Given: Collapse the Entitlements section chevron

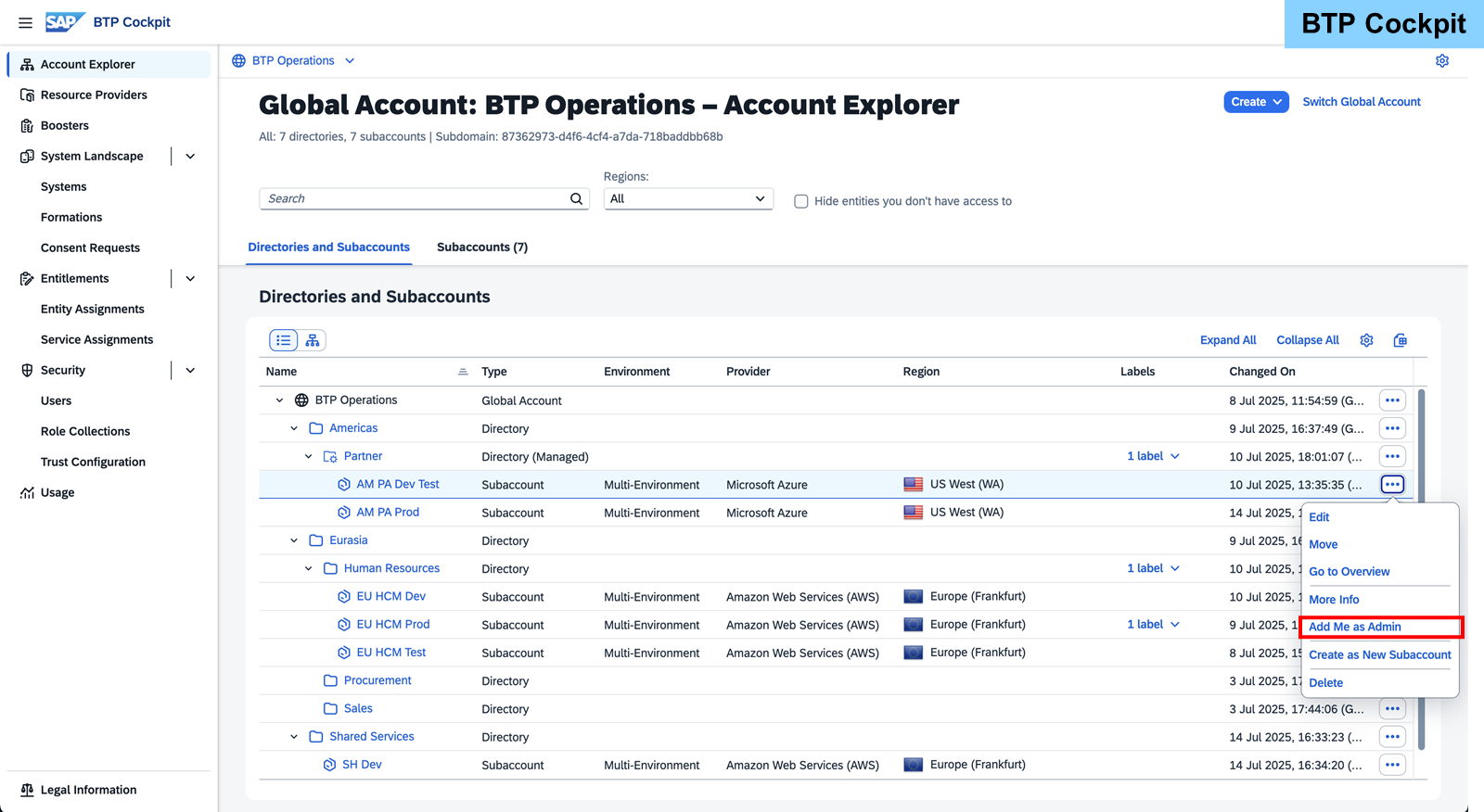Looking at the screenshot, I should (x=190, y=278).
